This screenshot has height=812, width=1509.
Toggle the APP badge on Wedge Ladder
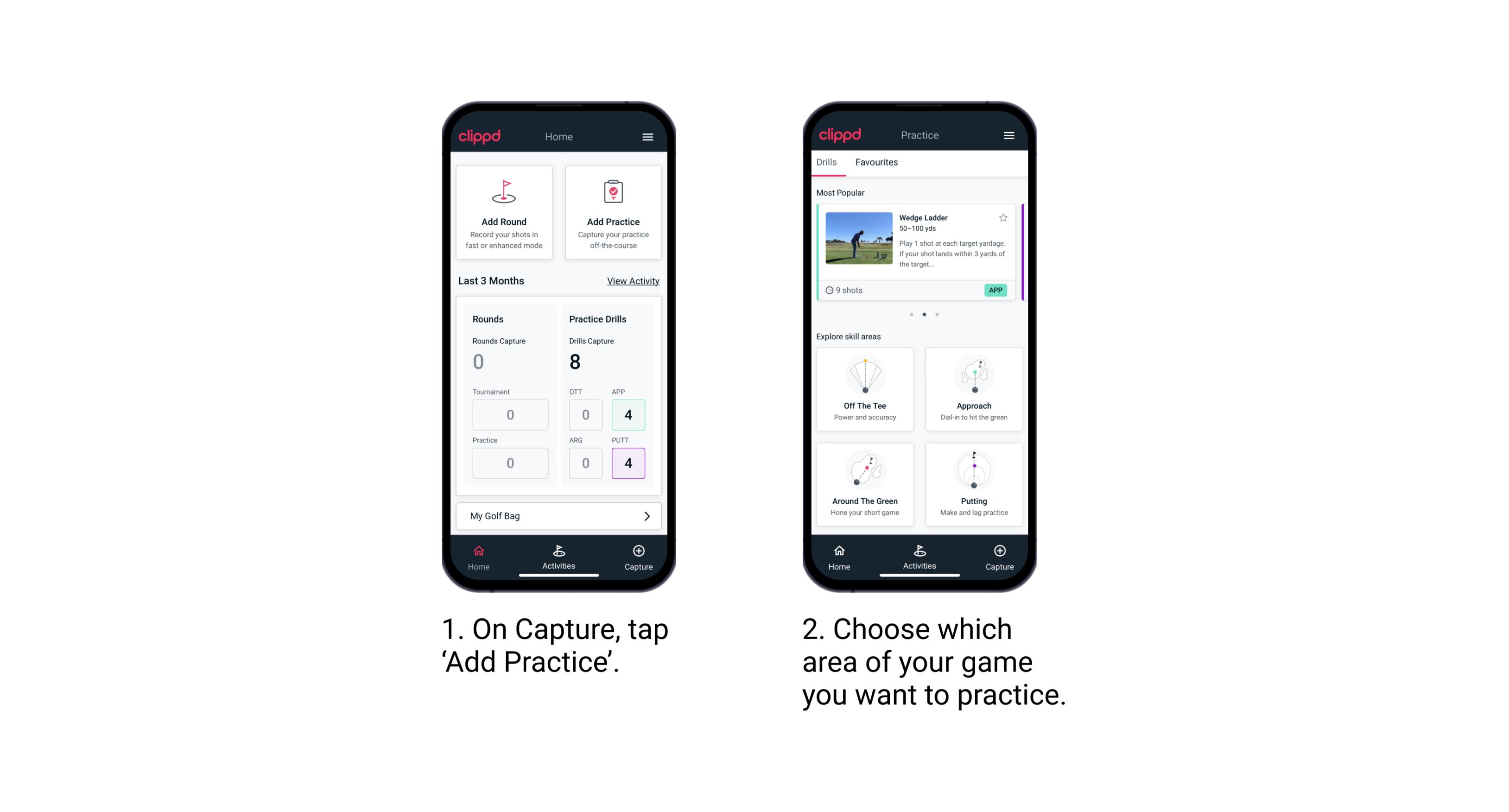point(996,289)
